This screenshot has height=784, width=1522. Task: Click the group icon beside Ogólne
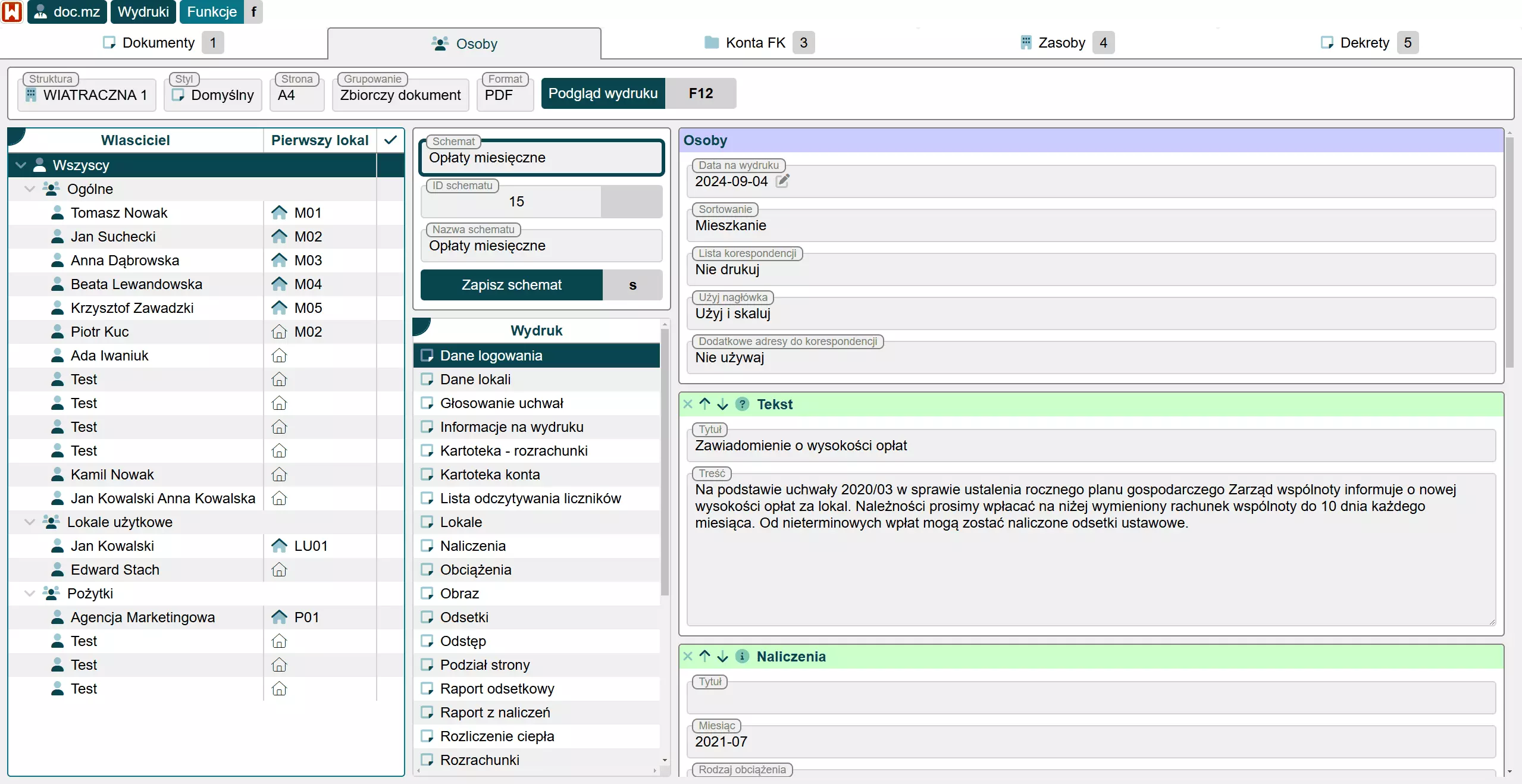click(x=51, y=189)
